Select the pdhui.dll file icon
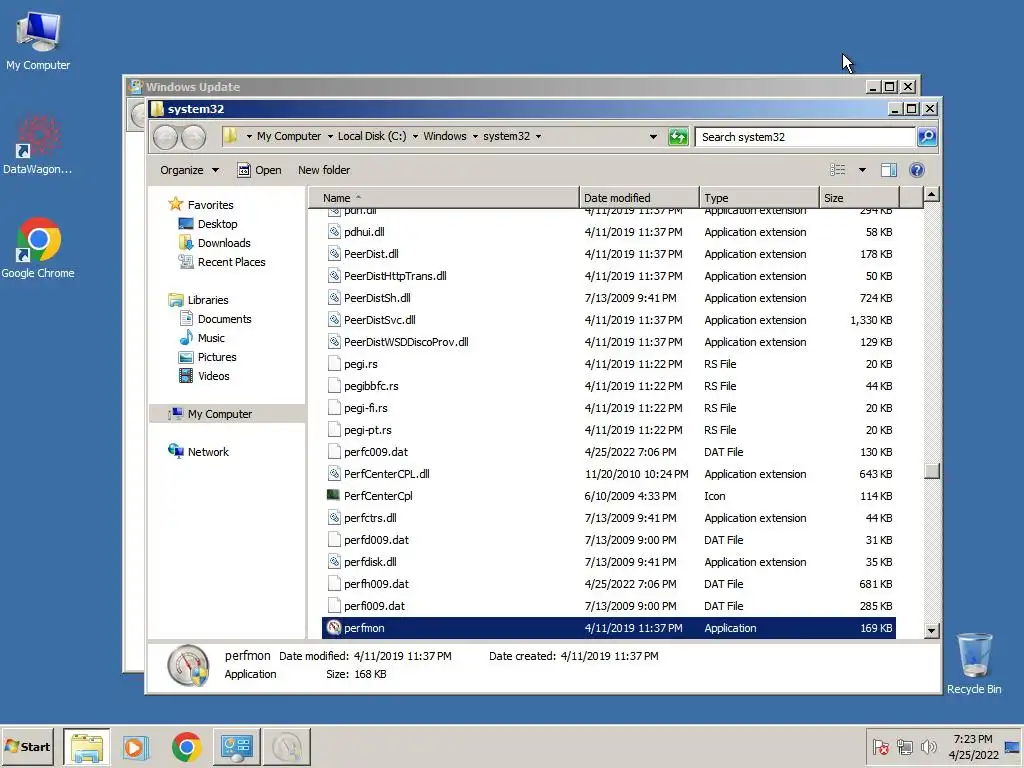 tap(334, 232)
